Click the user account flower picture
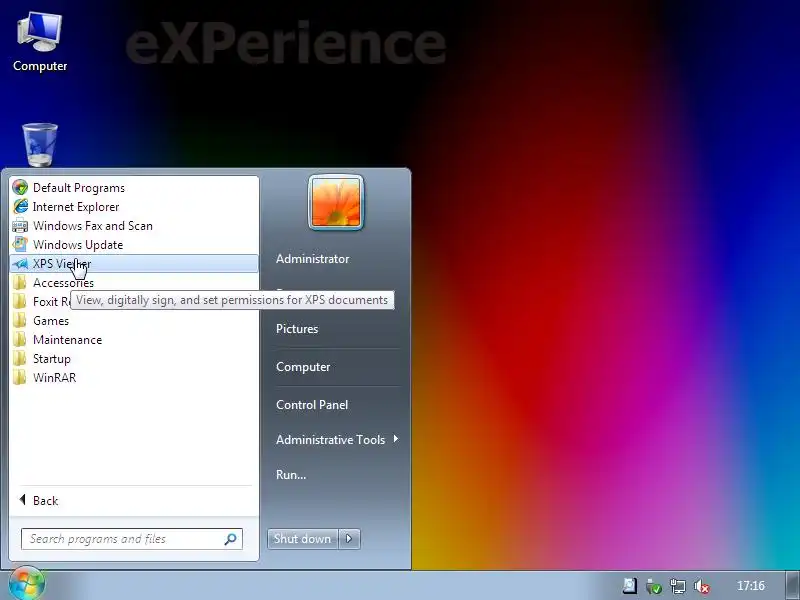 point(336,203)
